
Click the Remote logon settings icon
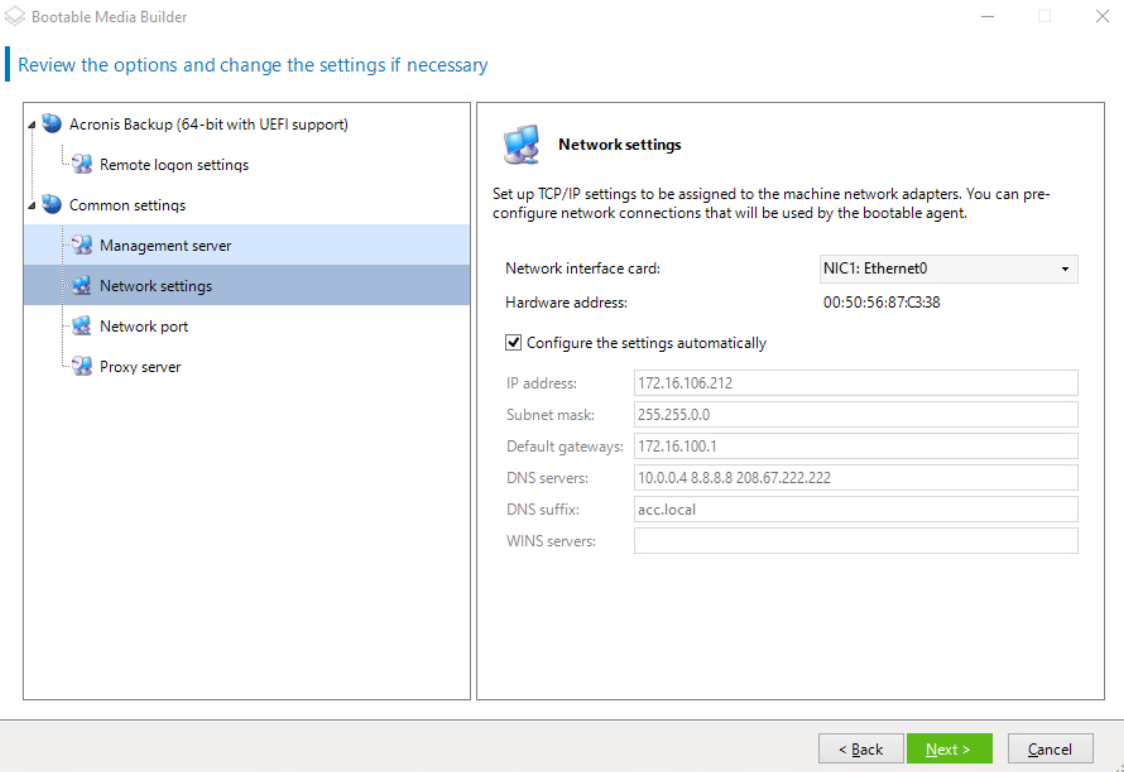tap(82, 164)
